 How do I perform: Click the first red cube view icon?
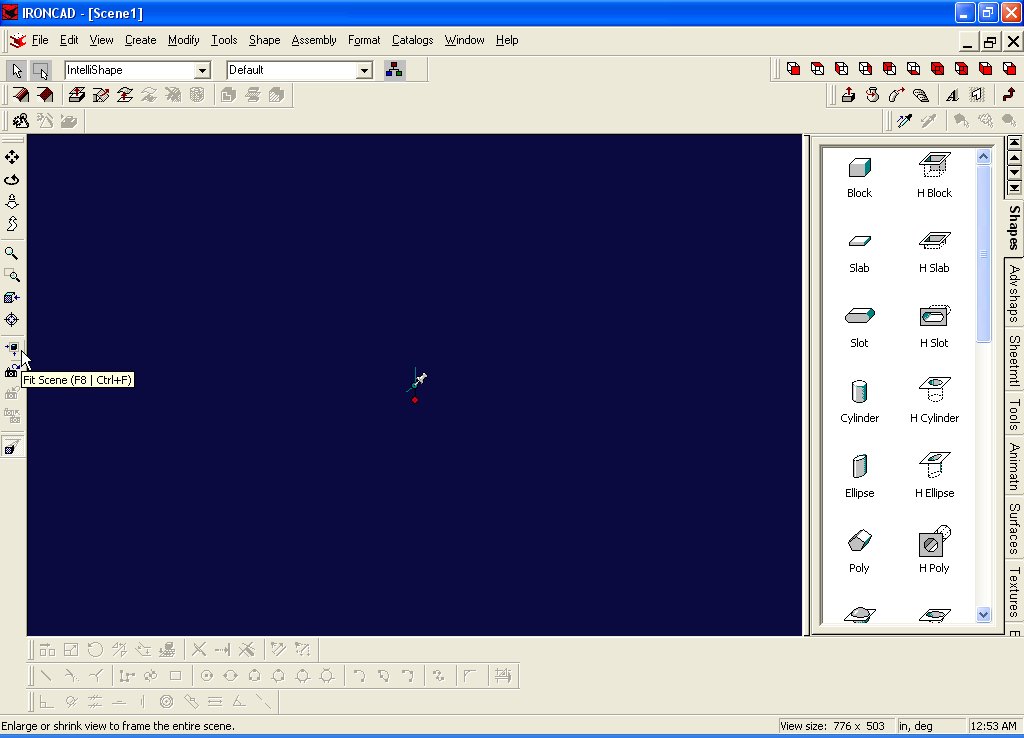click(793, 69)
